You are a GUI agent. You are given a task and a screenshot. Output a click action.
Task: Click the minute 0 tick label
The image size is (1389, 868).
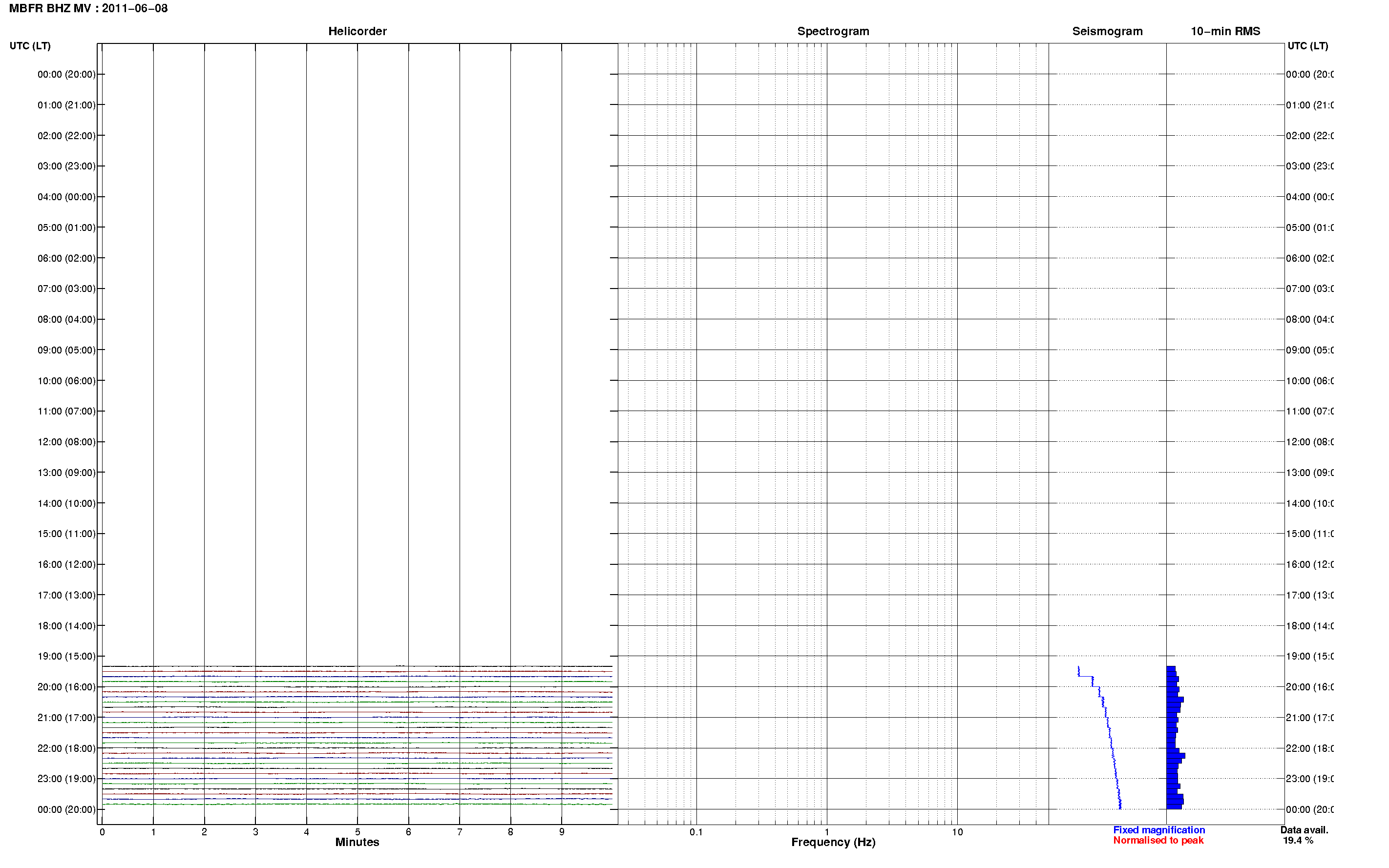[102, 832]
